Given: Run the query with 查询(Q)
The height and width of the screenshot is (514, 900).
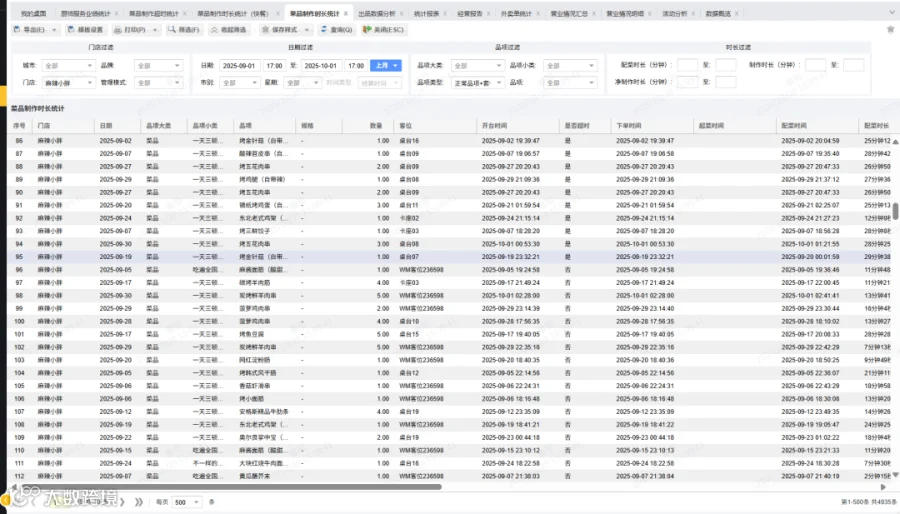Looking at the screenshot, I should tap(336, 29).
